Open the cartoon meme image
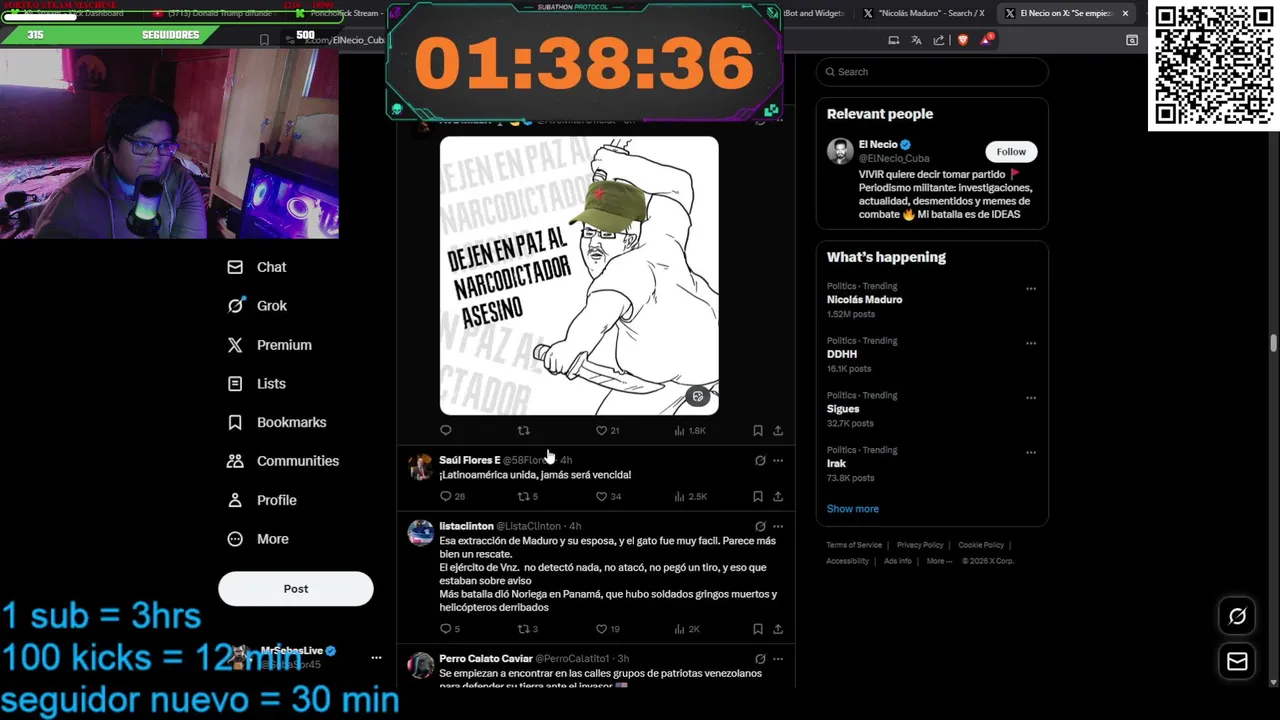The image size is (1280, 720). tap(579, 276)
